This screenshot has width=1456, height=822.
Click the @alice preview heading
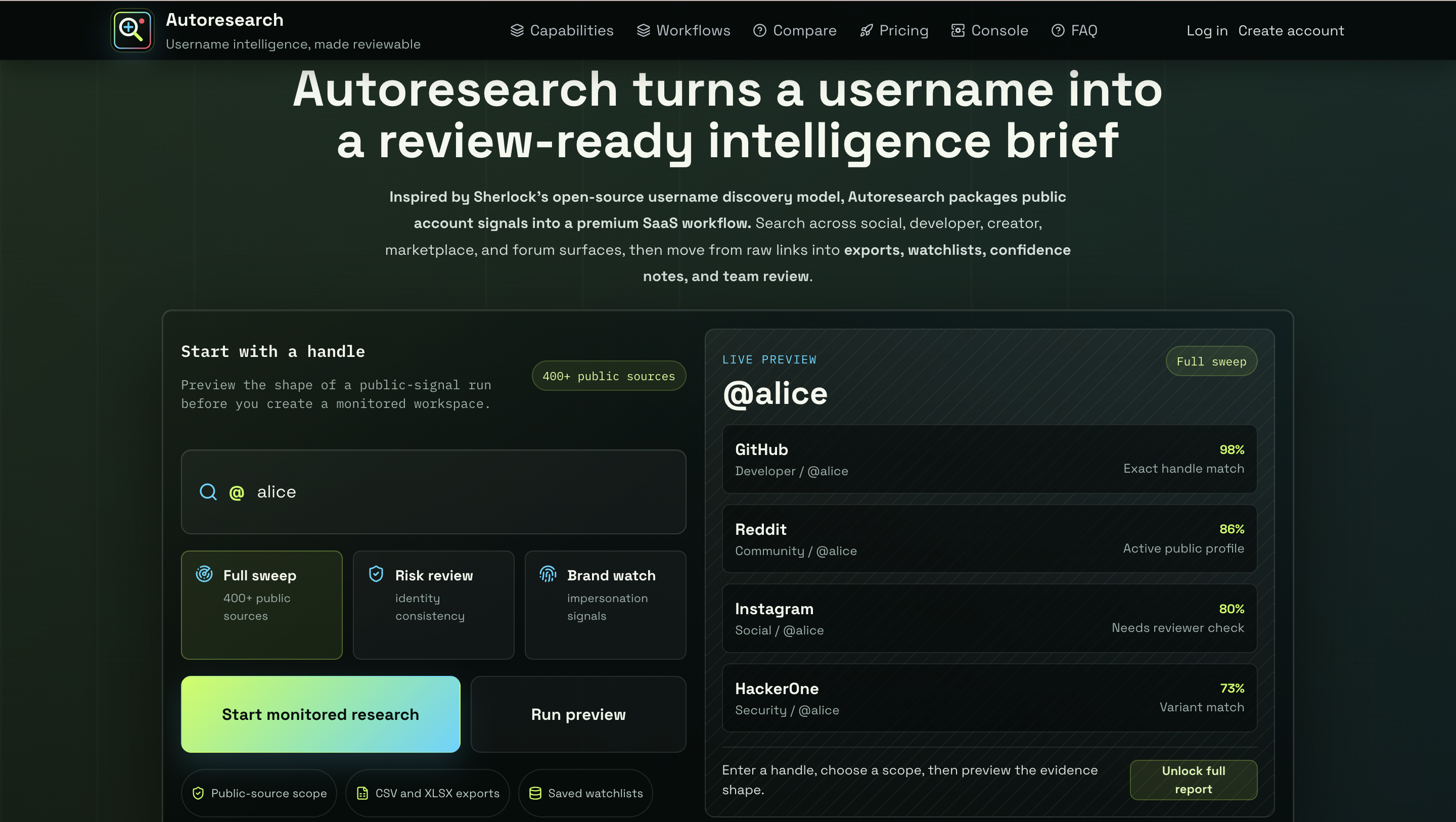775,394
